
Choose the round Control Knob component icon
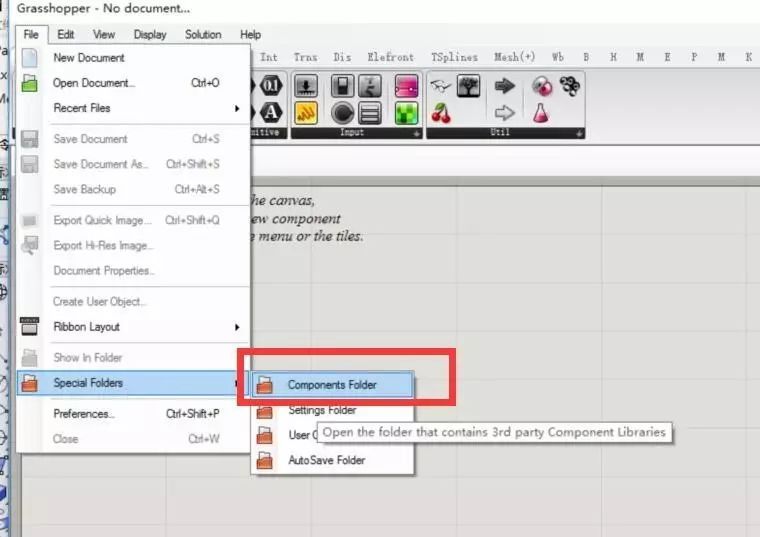click(342, 113)
